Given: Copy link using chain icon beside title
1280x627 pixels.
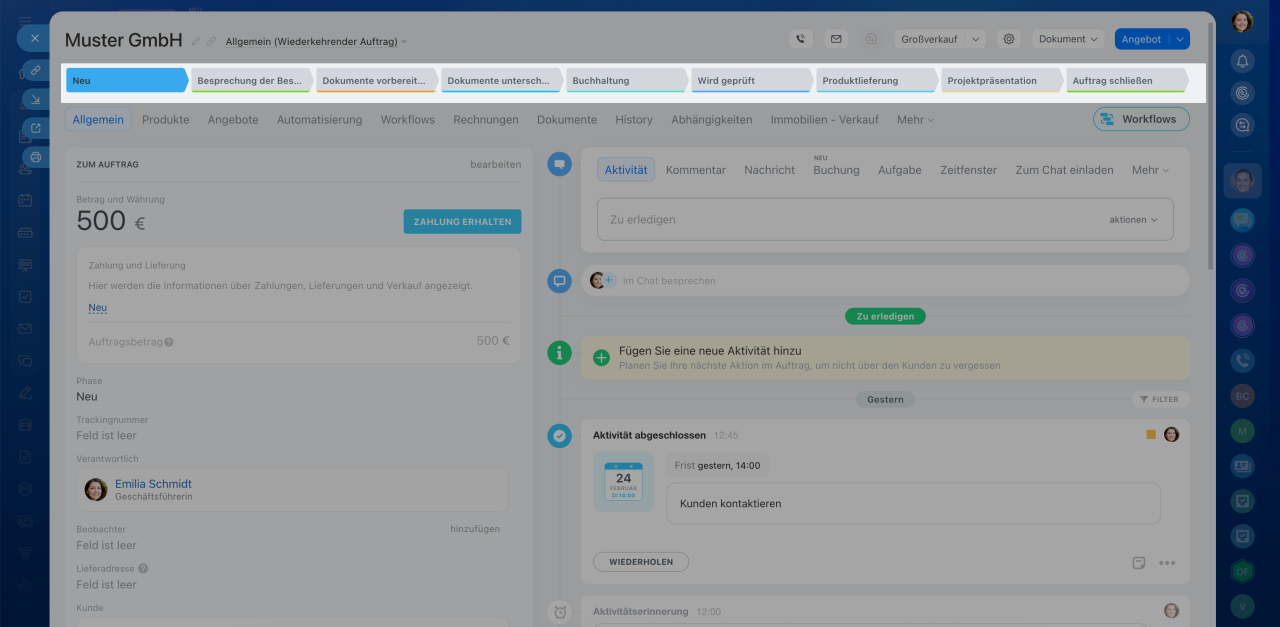Looking at the screenshot, I should pos(211,41).
